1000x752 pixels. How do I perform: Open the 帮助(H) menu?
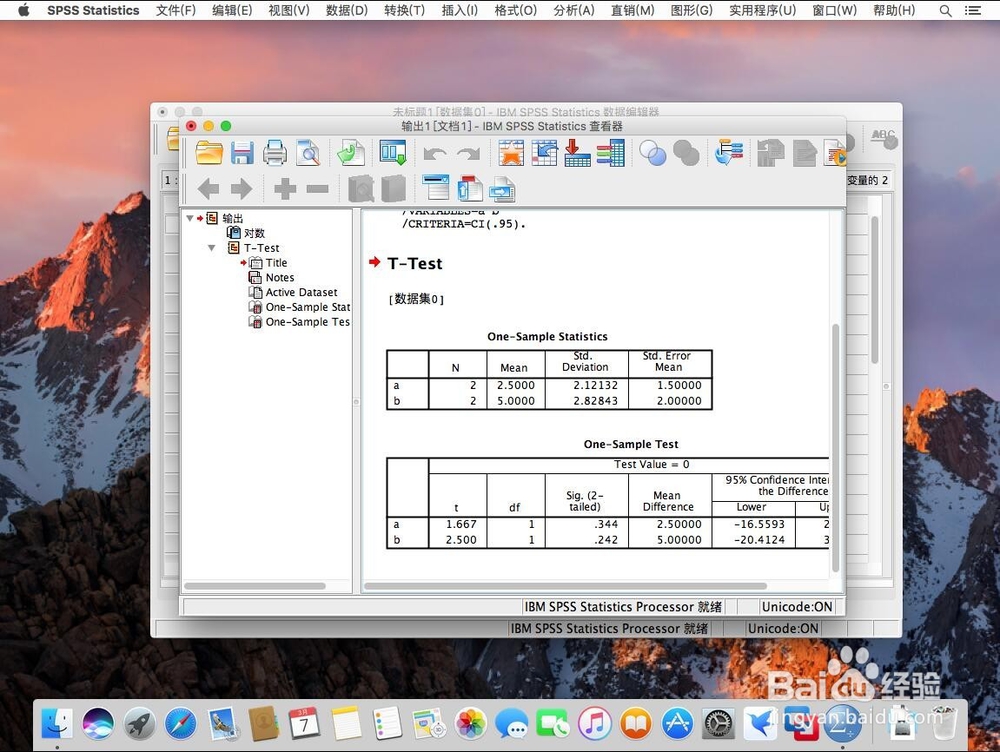point(893,10)
